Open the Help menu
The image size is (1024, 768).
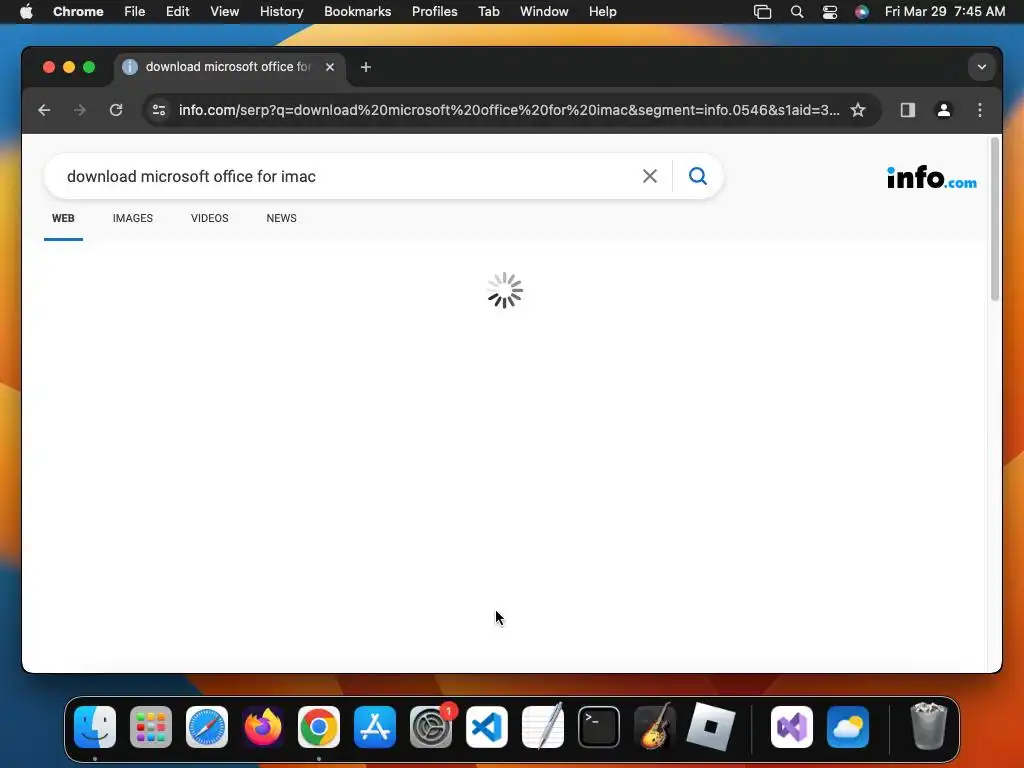point(602,12)
